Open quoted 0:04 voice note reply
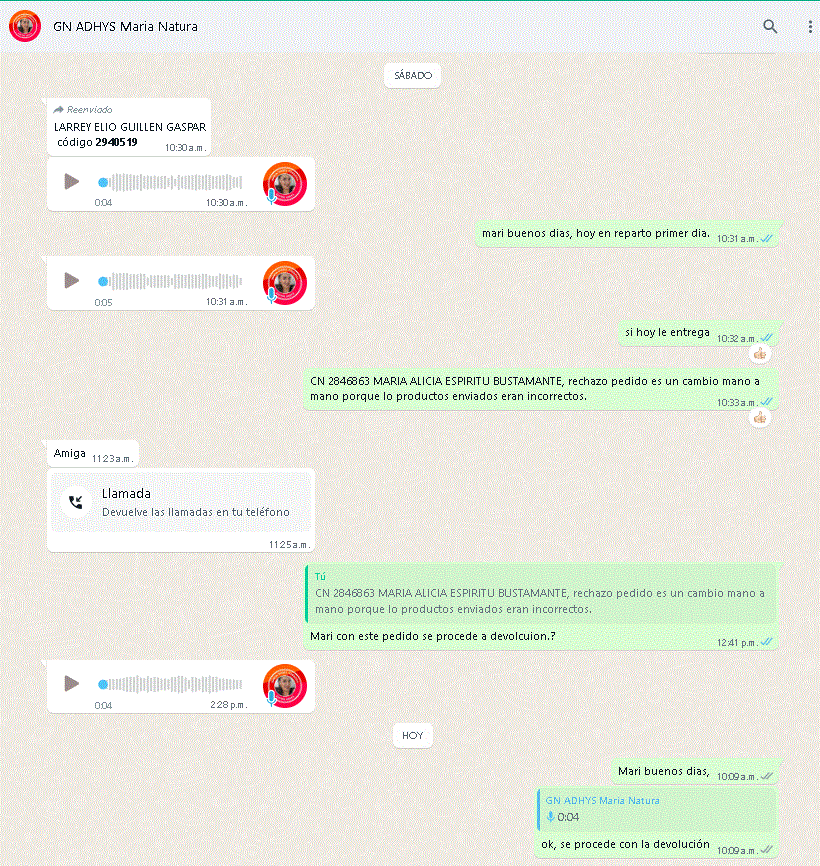 657,810
